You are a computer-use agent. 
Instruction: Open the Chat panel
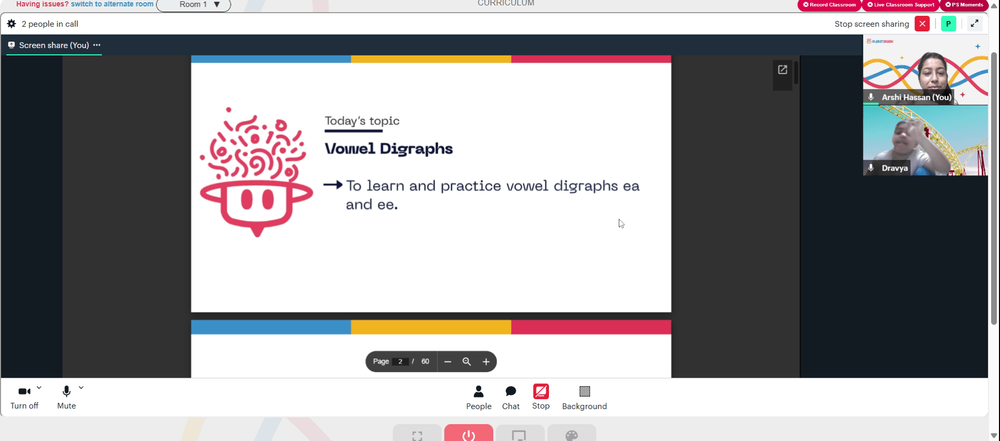click(x=511, y=398)
